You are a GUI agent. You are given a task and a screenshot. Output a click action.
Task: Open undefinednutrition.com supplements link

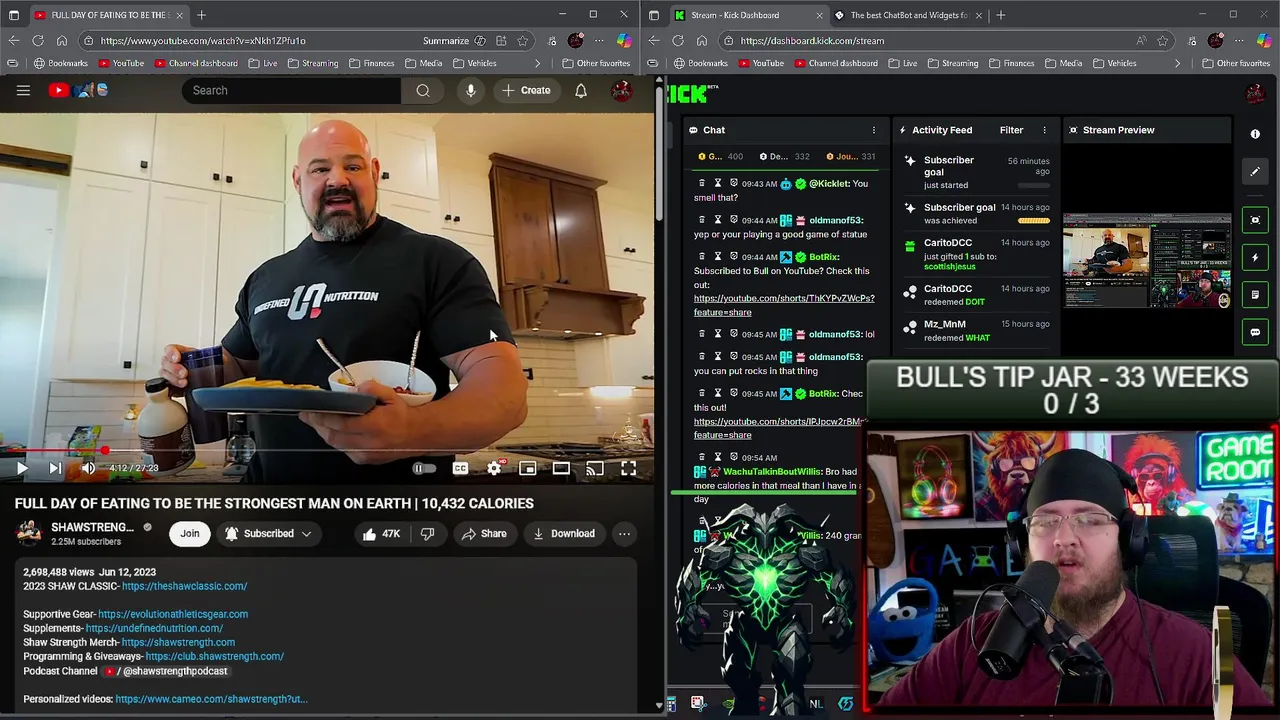click(x=154, y=628)
